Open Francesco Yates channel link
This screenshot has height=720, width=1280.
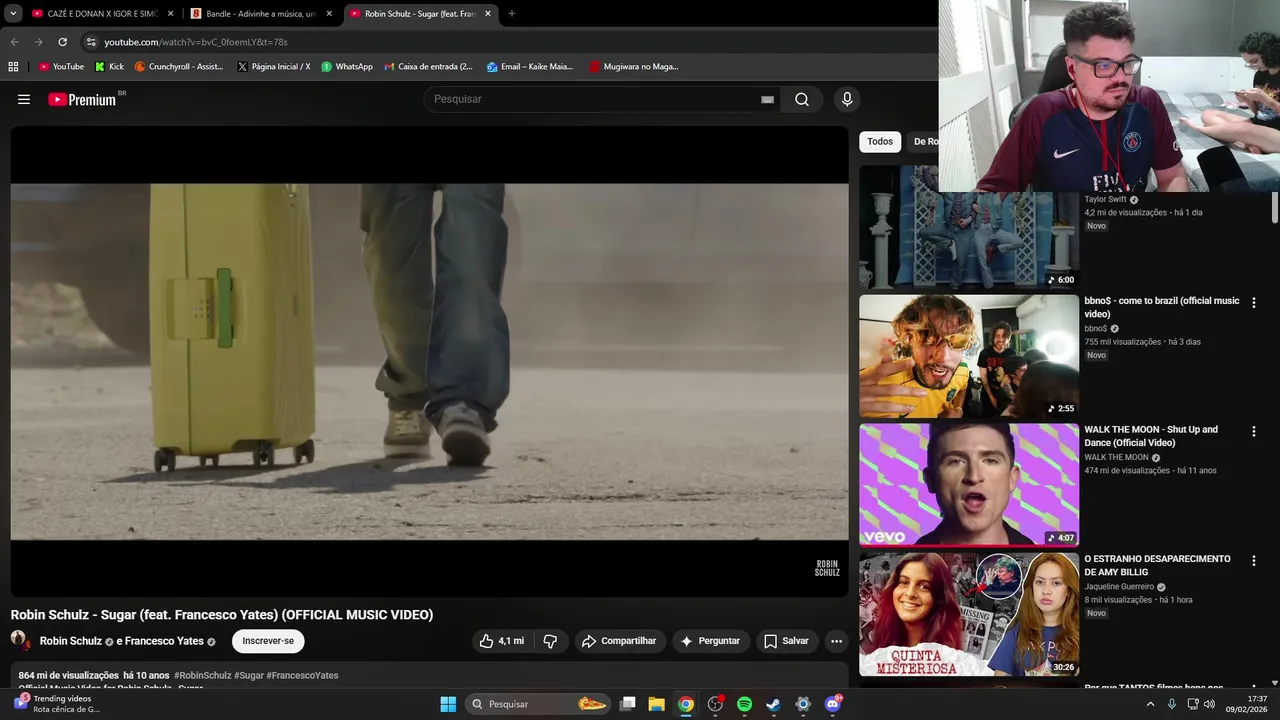164,641
